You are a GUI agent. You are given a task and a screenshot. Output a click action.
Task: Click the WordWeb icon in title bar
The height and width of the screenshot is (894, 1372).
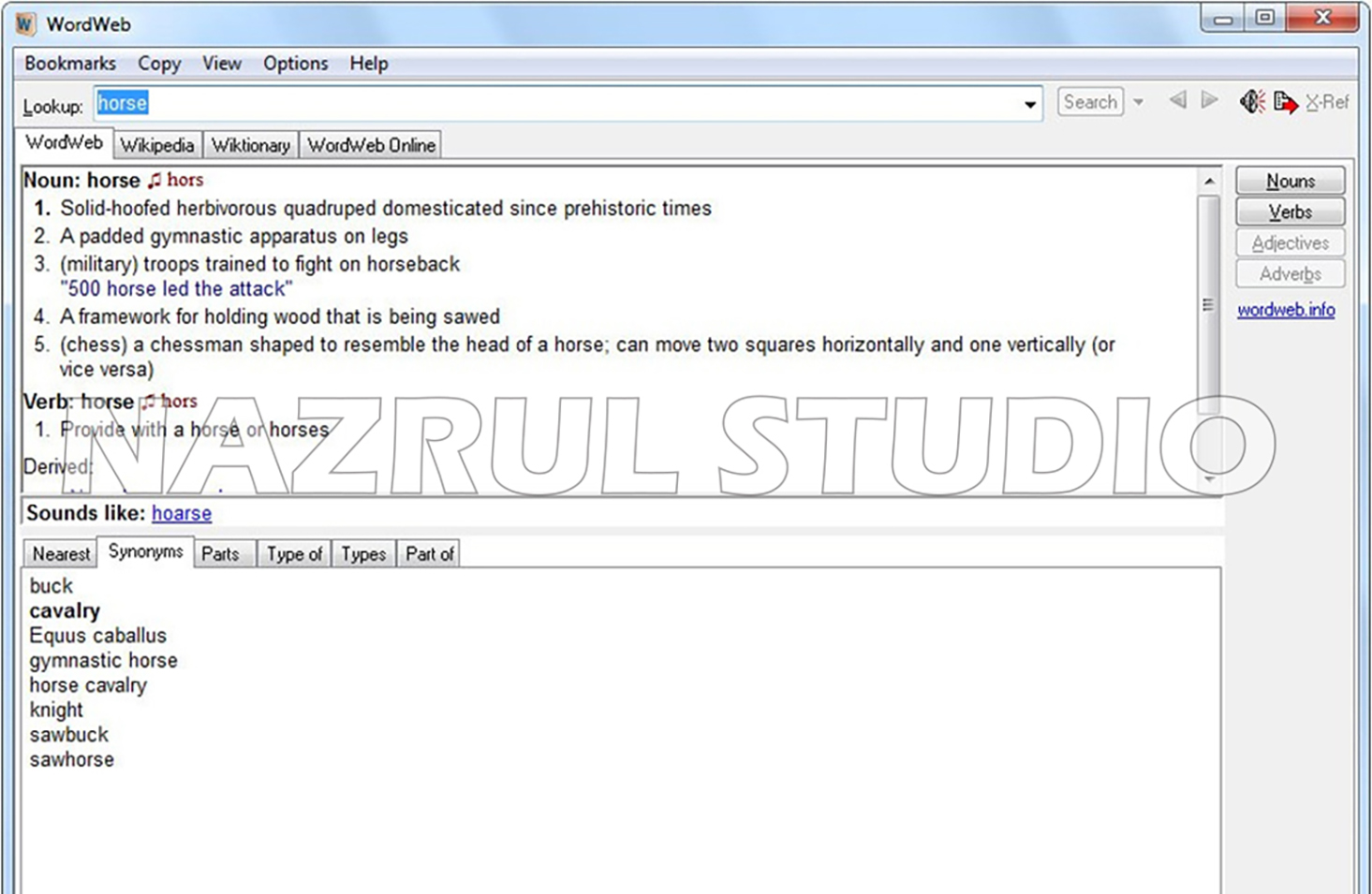pyautogui.click(x=25, y=23)
